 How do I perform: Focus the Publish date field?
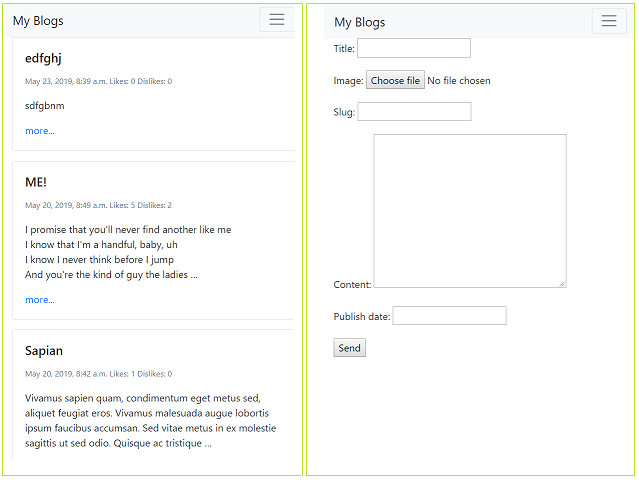pyautogui.click(x=449, y=316)
